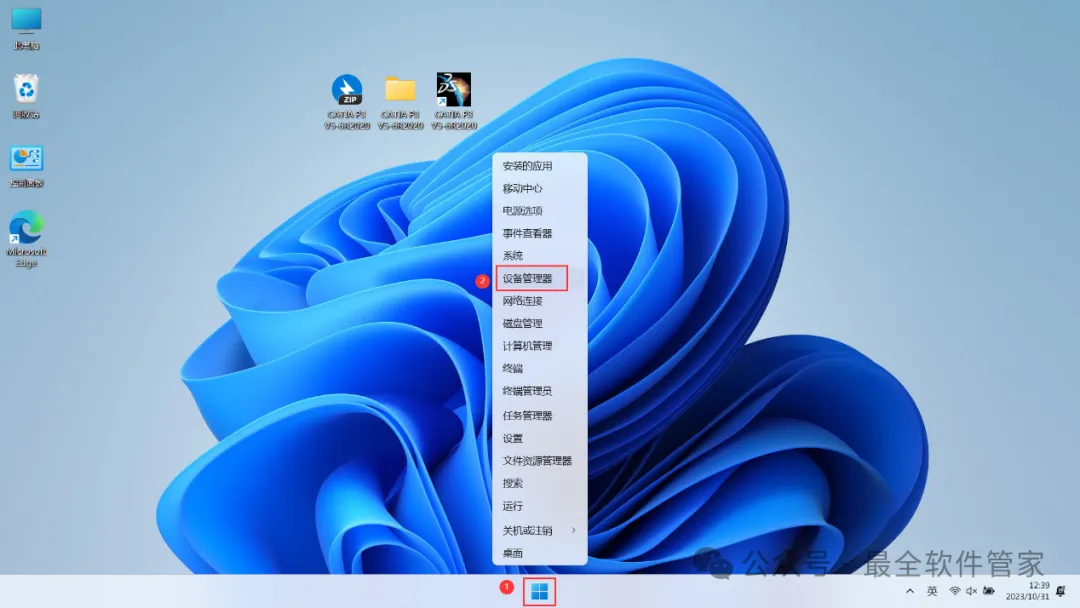1080x608 pixels.
Task: Select the CATIA P3 V5-6R2020 application shortcut
Action: click(x=454, y=101)
